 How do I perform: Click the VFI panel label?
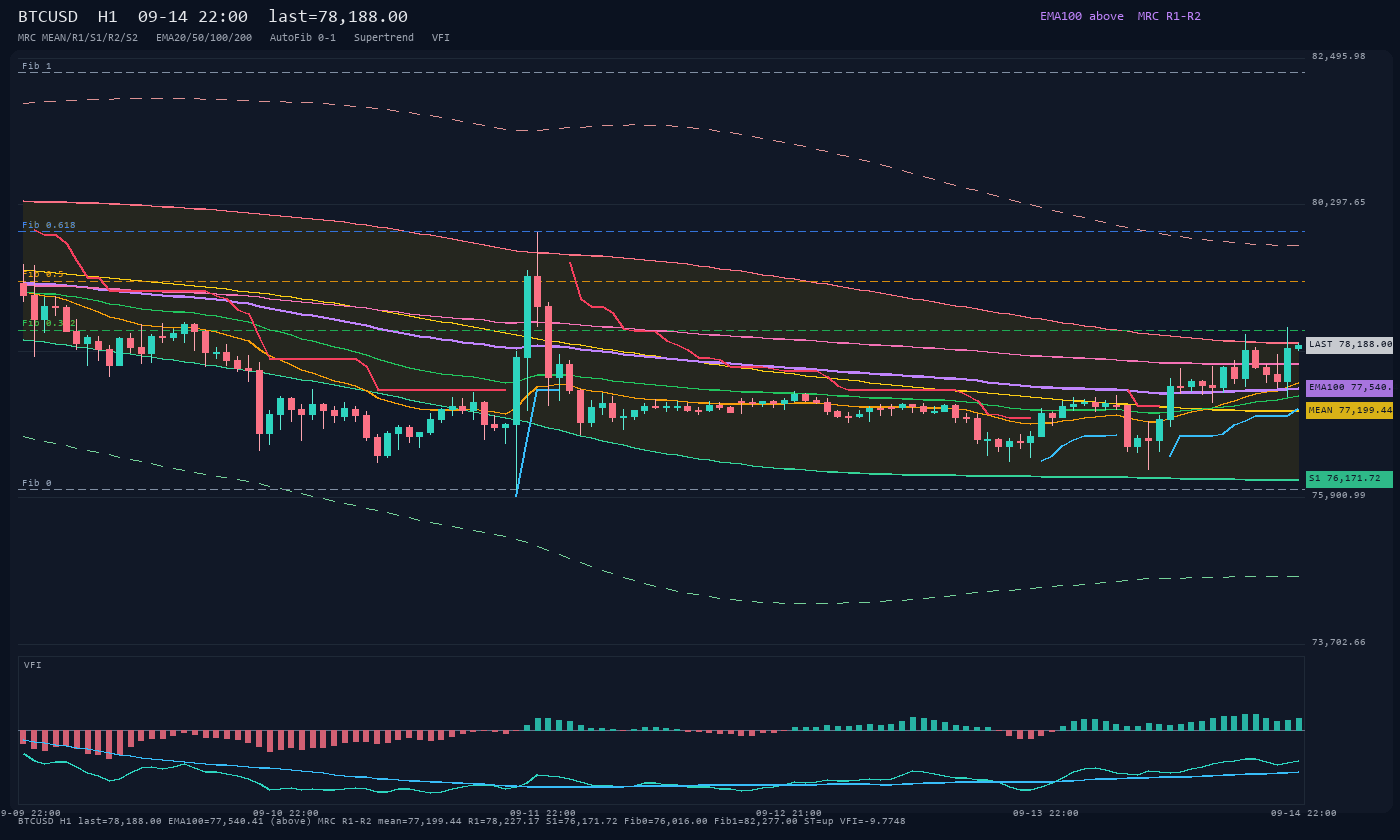(x=33, y=665)
